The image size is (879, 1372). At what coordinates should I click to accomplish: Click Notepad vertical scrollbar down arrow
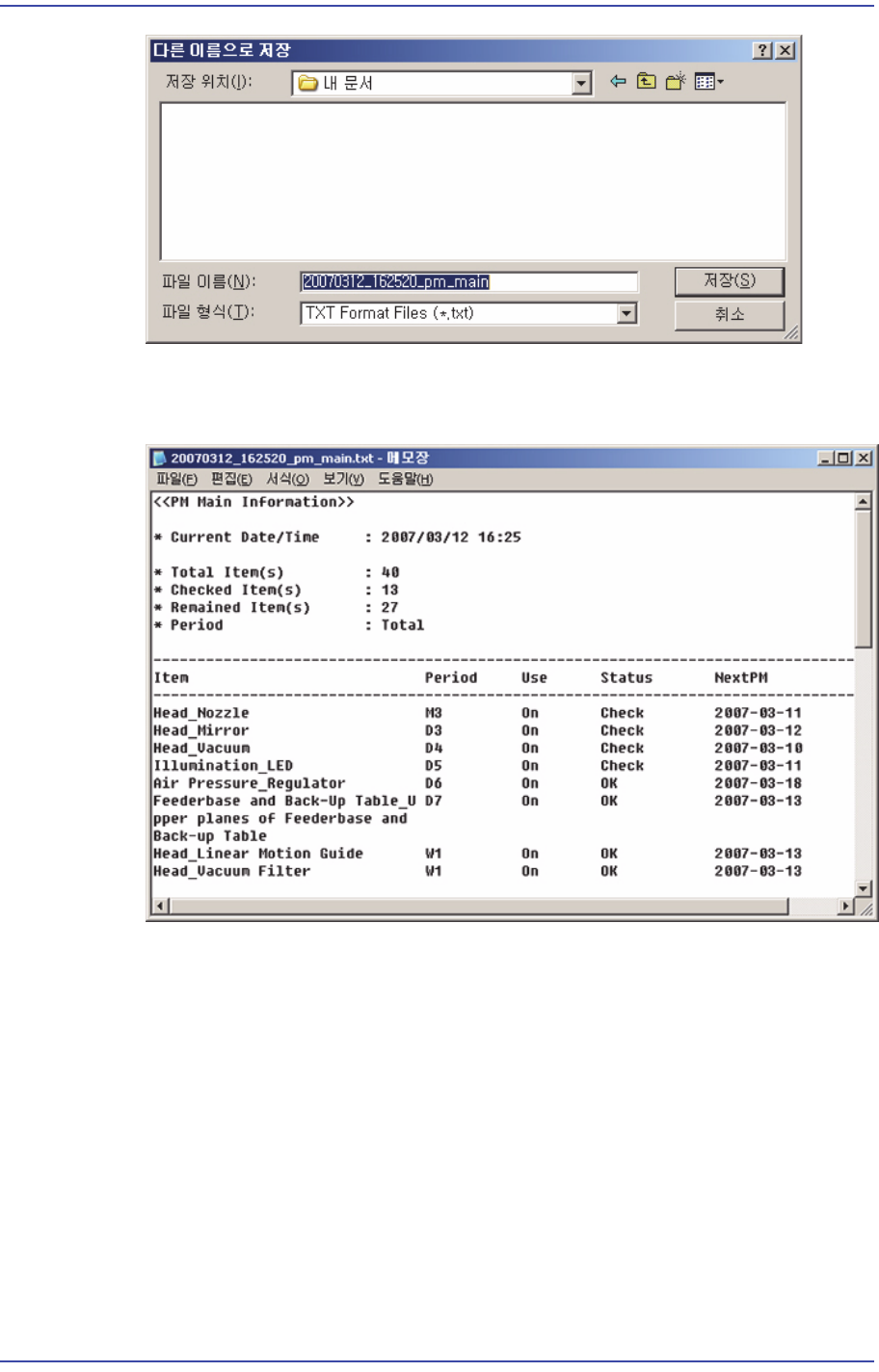864,888
